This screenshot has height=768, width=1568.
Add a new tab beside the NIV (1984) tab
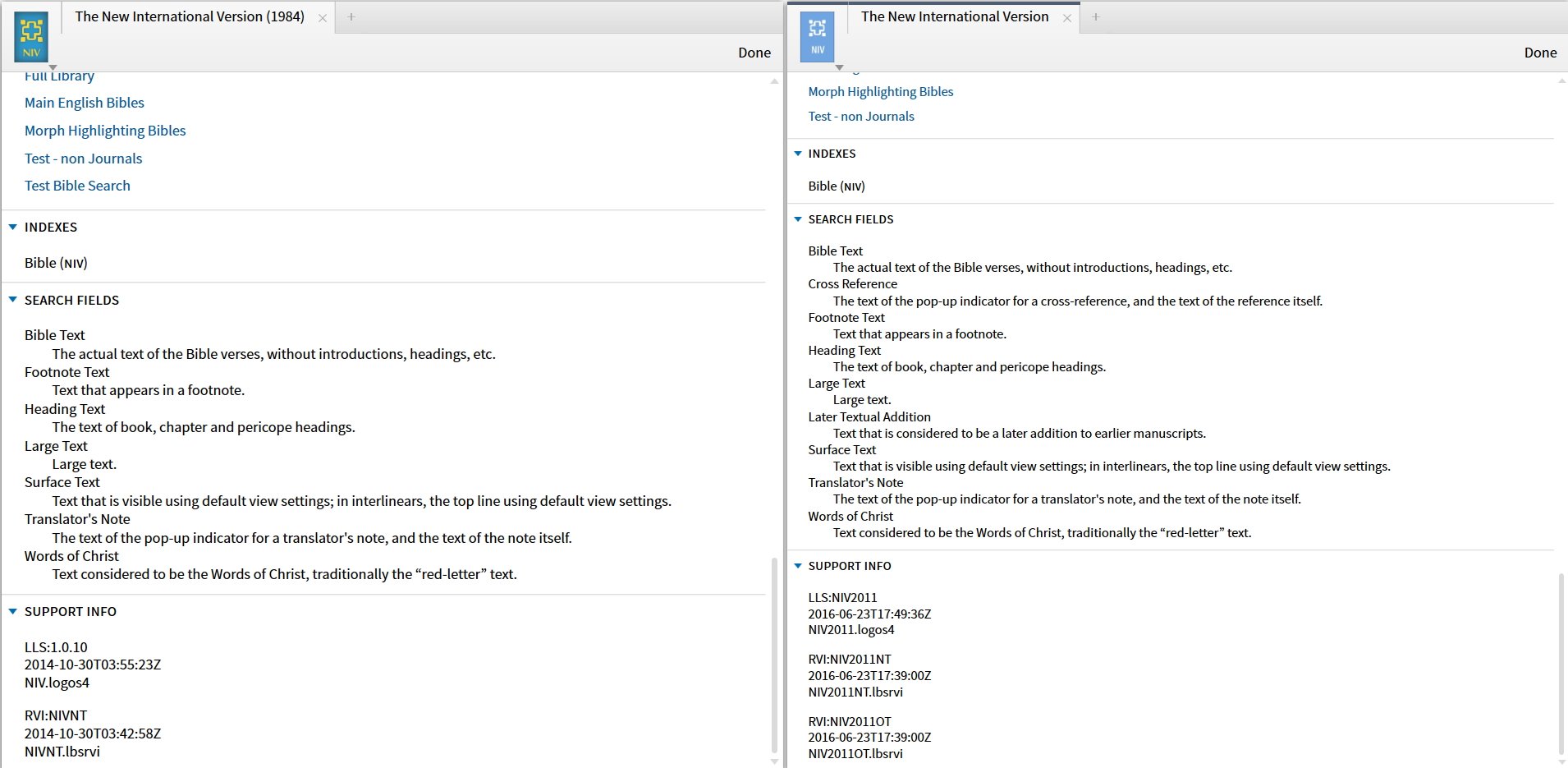[351, 16]
